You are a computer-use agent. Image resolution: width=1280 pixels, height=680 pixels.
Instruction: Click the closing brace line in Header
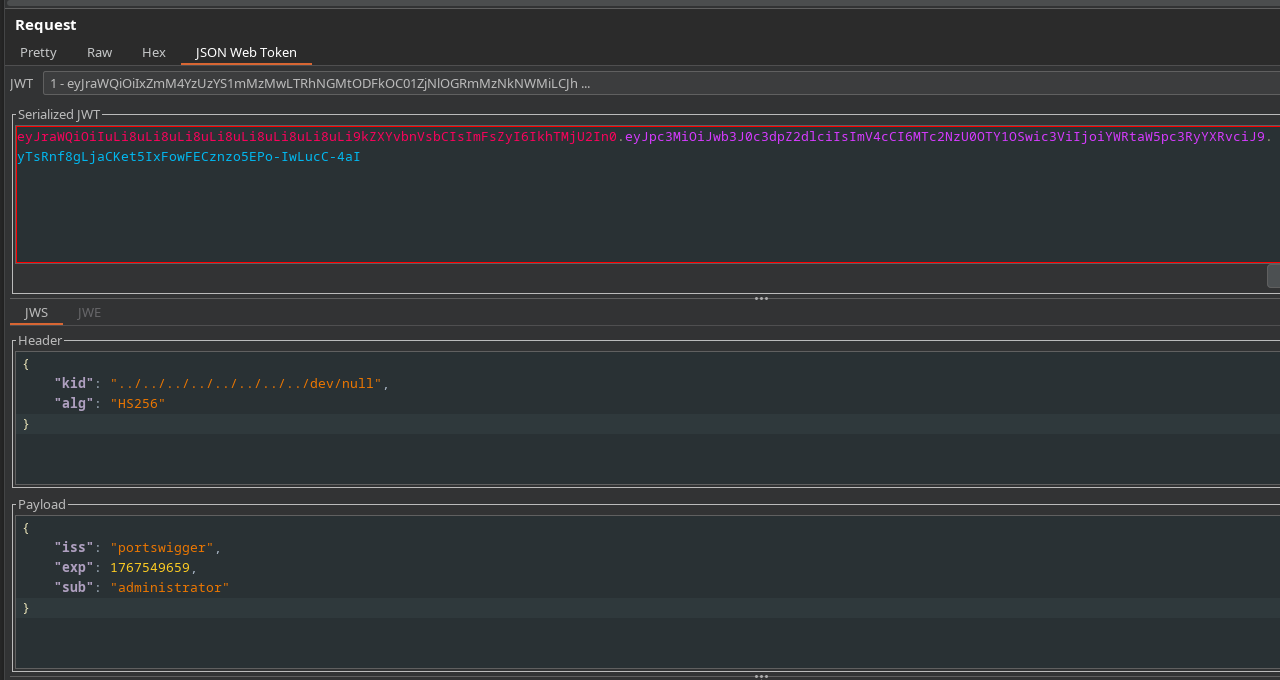click(x=26, y=424)
